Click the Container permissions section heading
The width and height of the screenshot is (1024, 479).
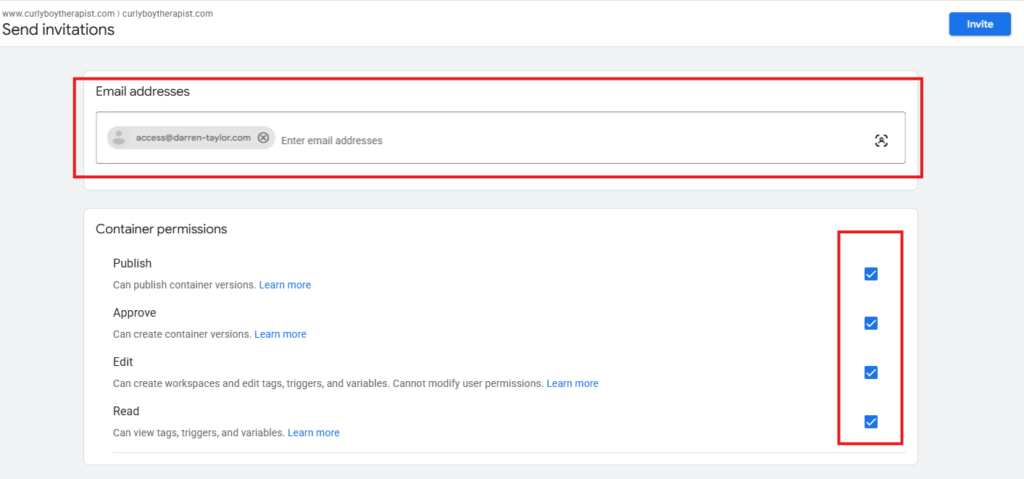(x=161, y=229)
